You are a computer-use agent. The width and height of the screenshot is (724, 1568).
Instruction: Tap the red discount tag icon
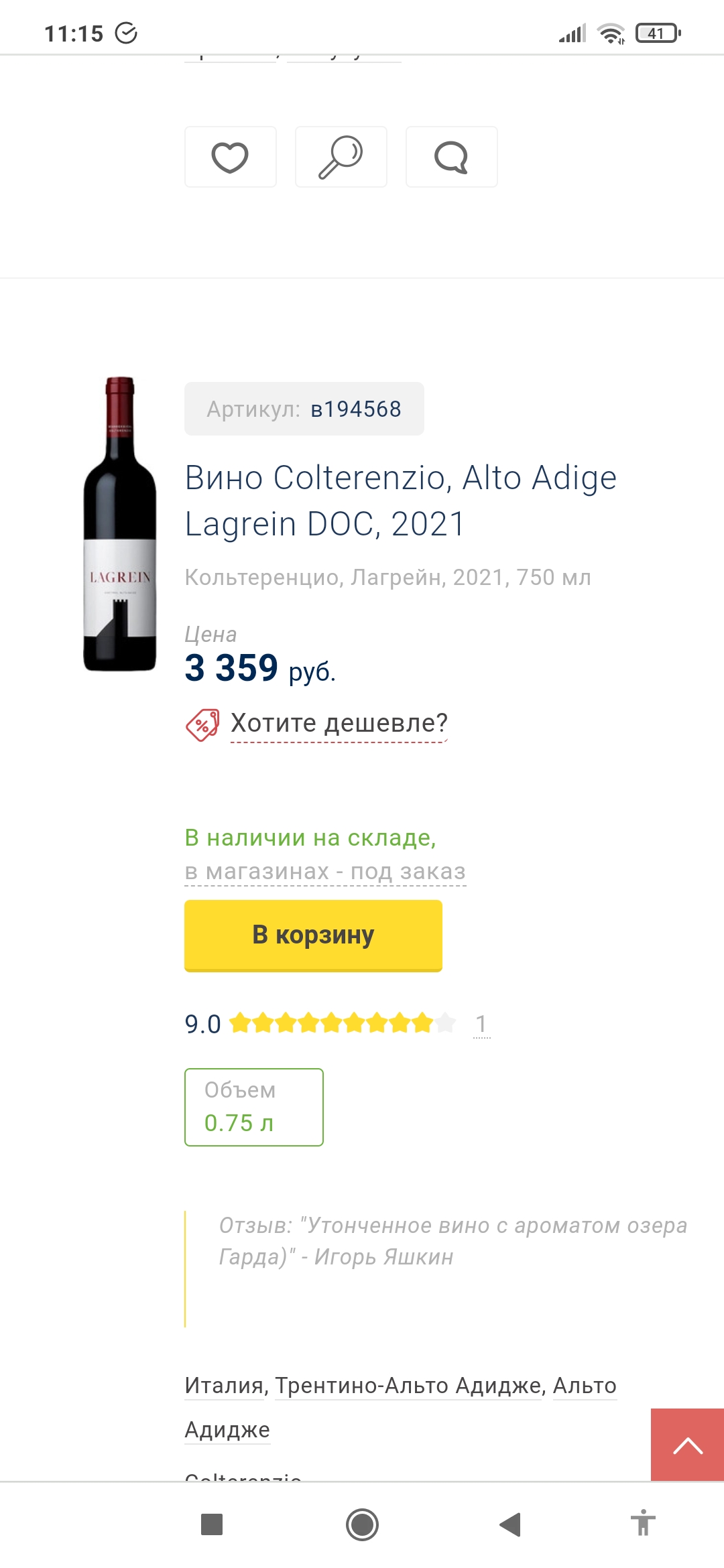[202, 725]
